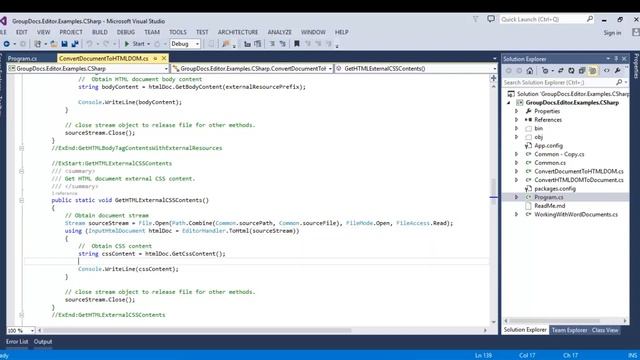Click the Undo arrow icon

(89, 44)
